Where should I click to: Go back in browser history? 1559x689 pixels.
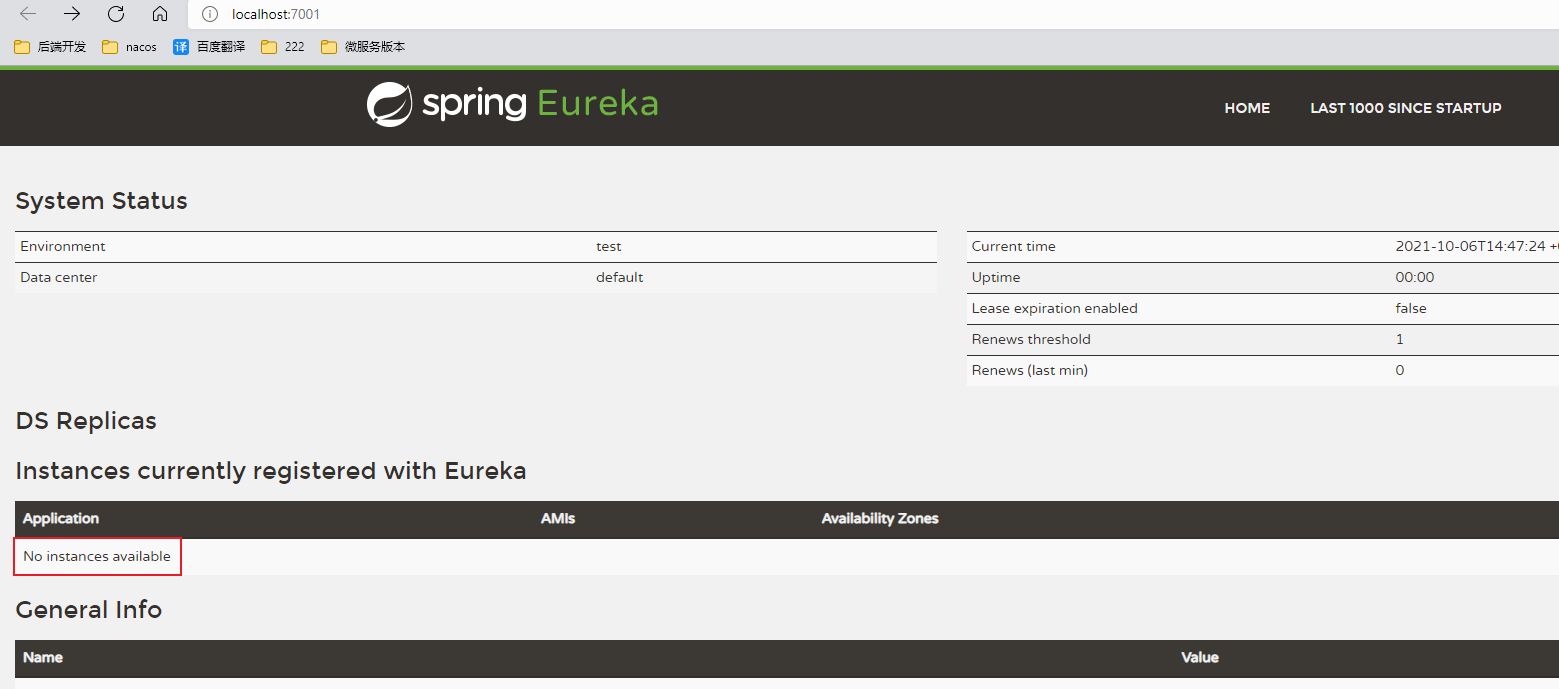pyautogui.click(x=28, y=14)
